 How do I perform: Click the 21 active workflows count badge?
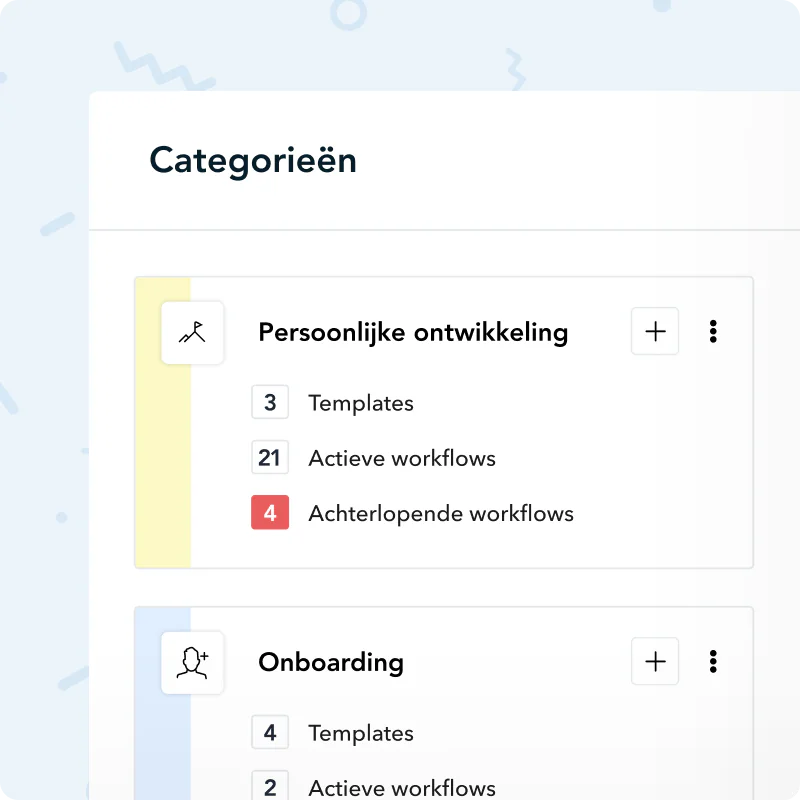coord(270,459)
